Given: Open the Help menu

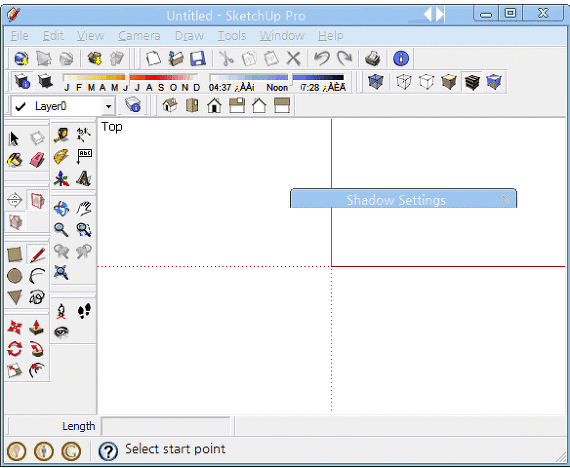Looking at the screenshot, I should coord(330,36).
